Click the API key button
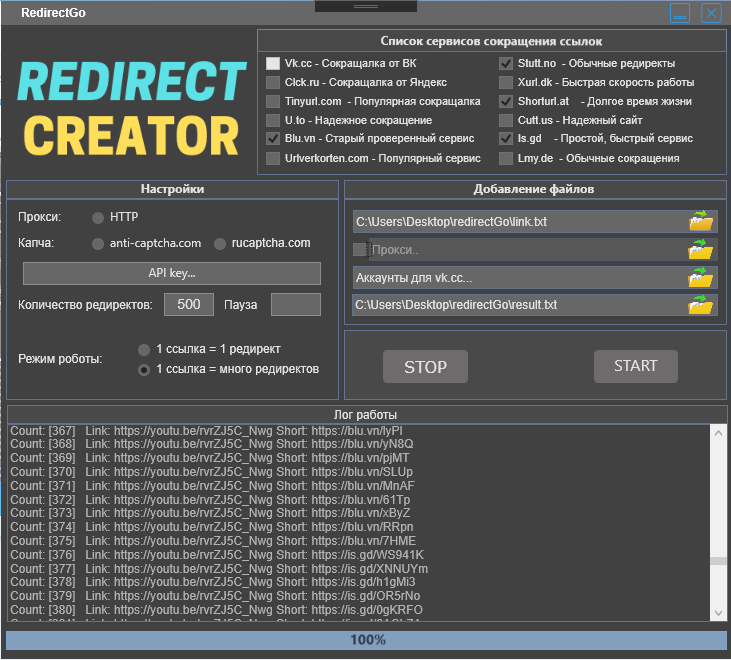This screenshot has height=660, width=731. 171,273
